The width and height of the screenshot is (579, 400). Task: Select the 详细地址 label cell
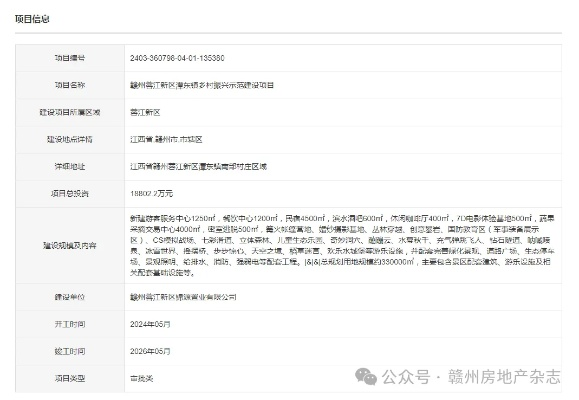[x=70, y=166]
